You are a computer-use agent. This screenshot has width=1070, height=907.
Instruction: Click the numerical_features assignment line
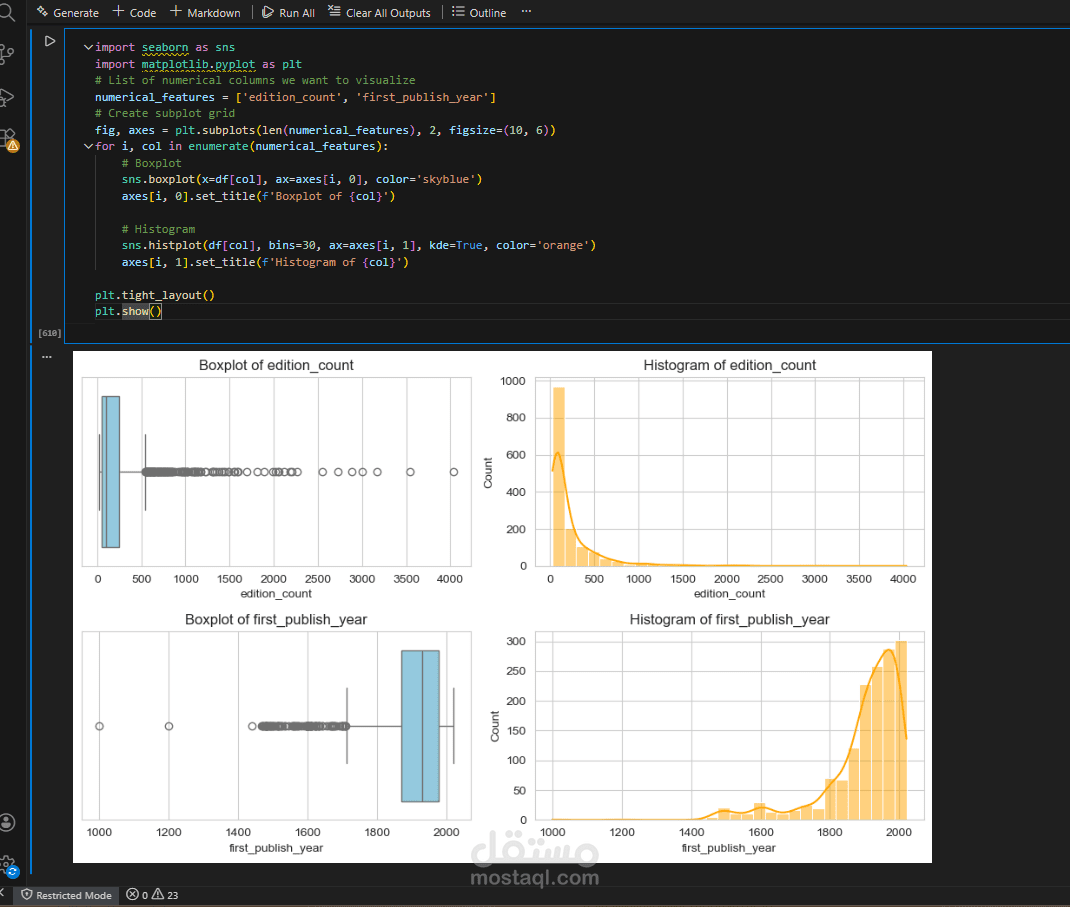tap(295, 97)
